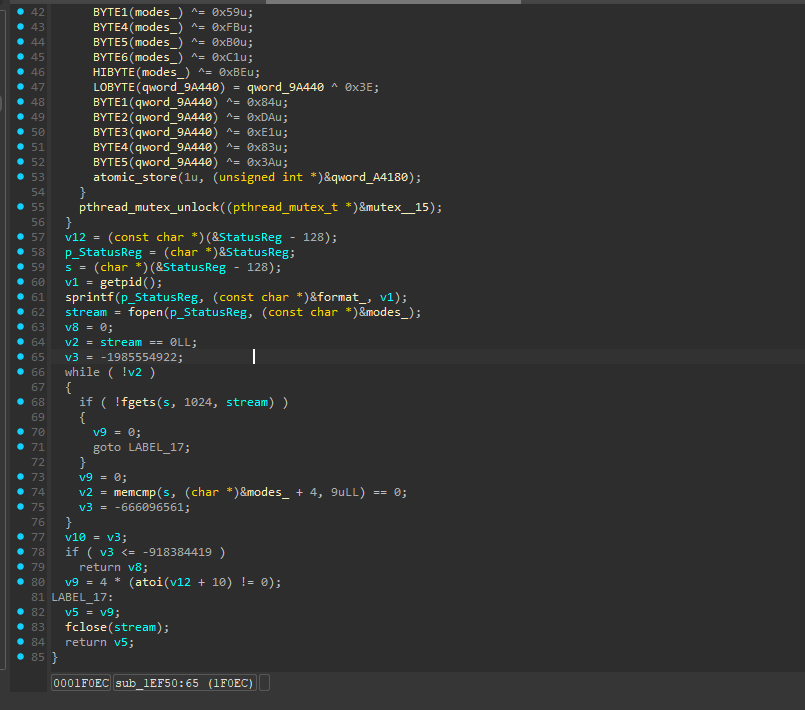
Task: Click the fclose function call
Action: click(x=88, y=627)
